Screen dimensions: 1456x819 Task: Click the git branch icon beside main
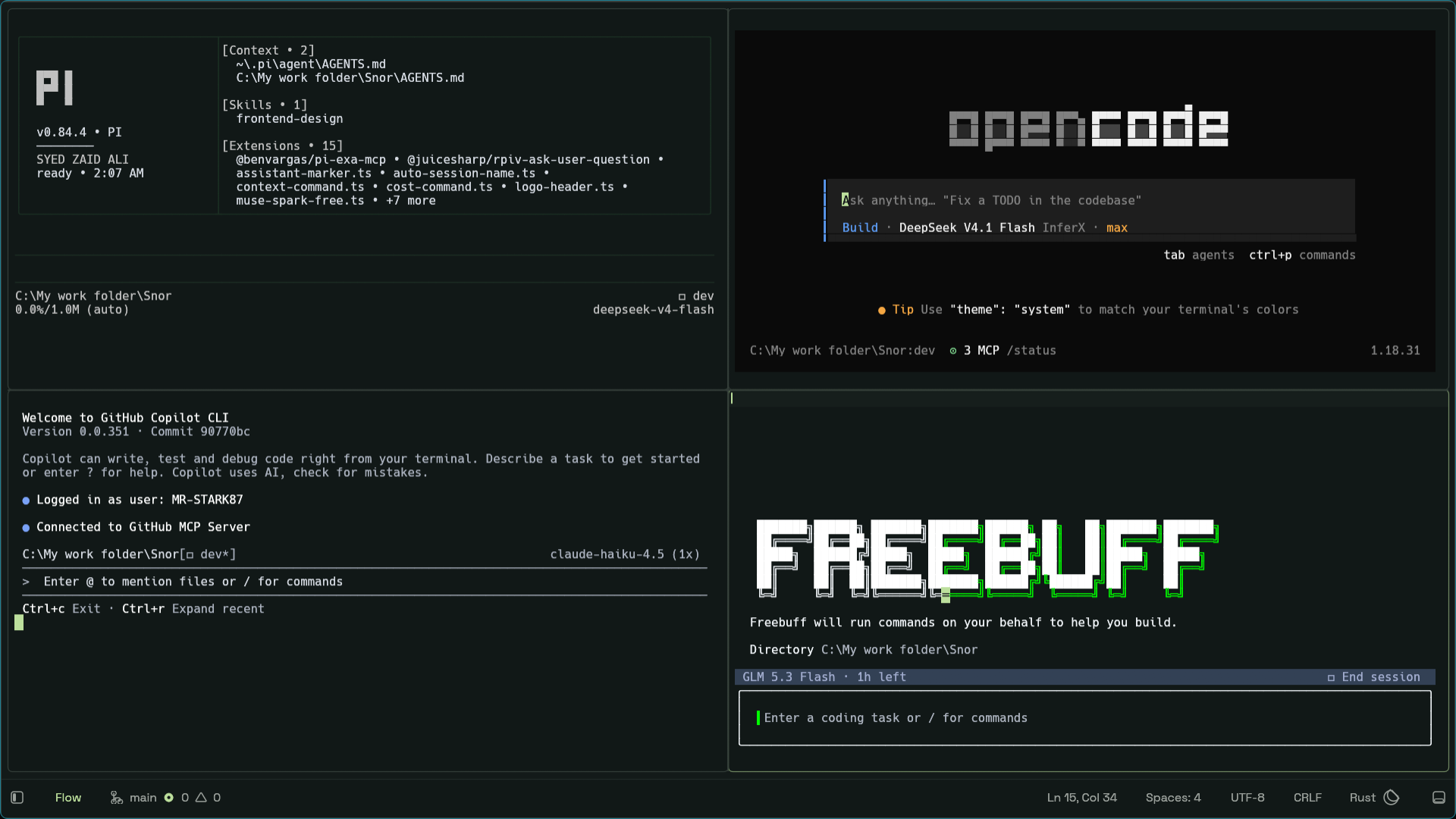(116, 797)
